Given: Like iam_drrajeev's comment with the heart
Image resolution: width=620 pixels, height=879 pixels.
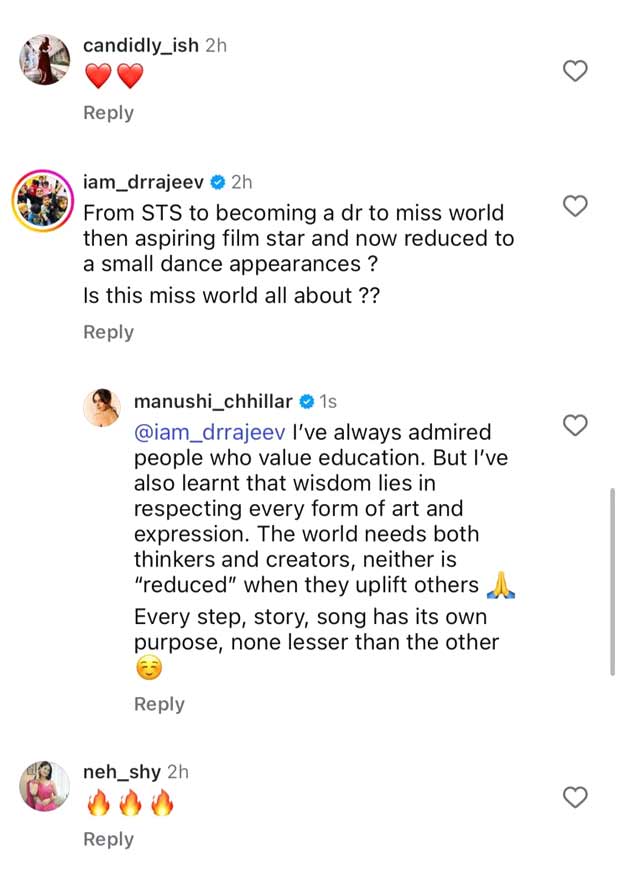Looking at the screenshot, I should pos(575,206).
